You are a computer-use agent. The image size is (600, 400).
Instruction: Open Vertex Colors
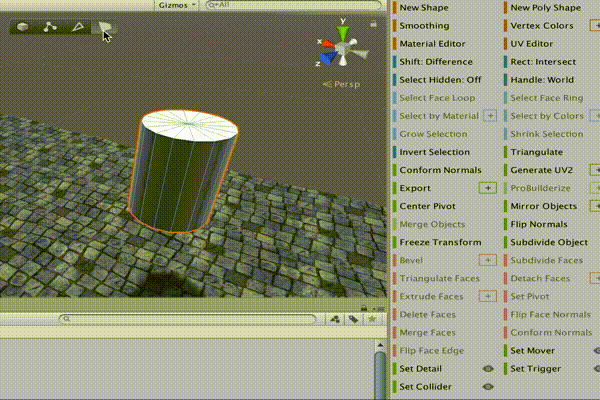542,26
